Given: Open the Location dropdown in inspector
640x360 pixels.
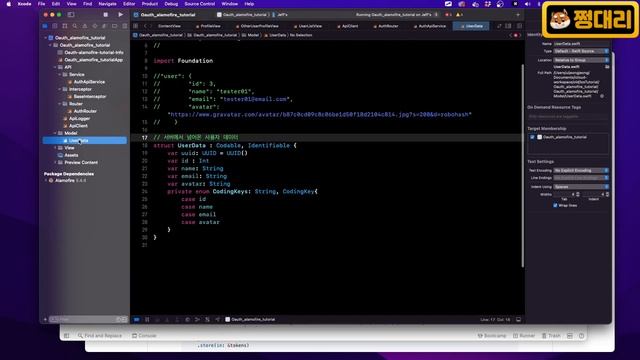Looking at the screenshot, I should click(x=581, y=60).
